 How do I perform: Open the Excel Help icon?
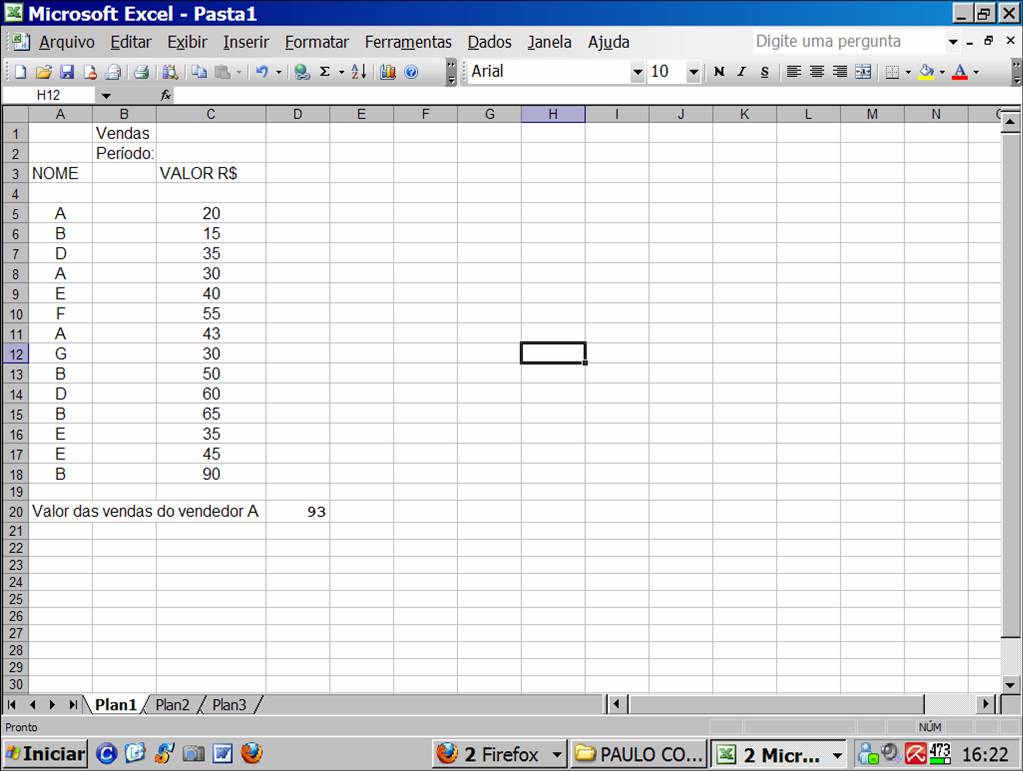[409, 71]
